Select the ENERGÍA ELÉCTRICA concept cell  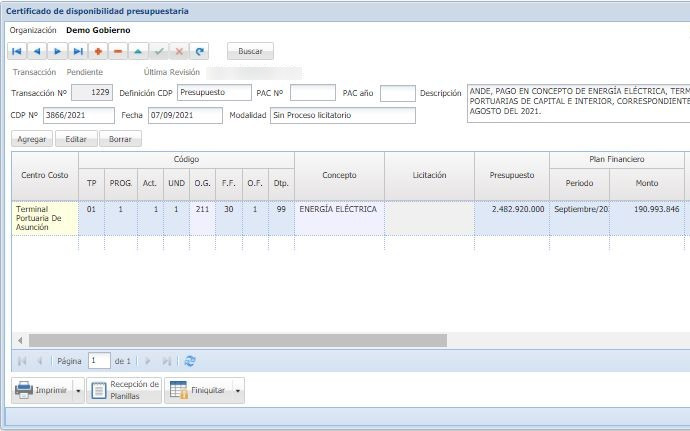pyautogui.click(x=339, y=218)
